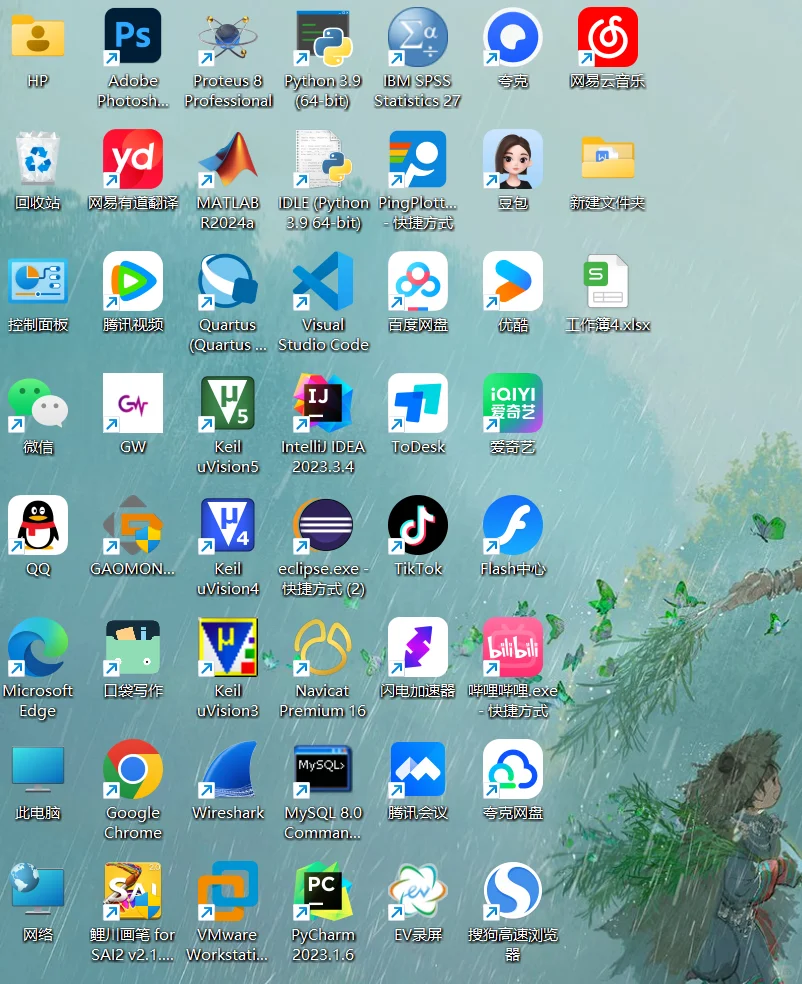Open 微信 WeChat icon
This screenshot has width=802, height=984.
pyautogui.click(x=38, y=403)
